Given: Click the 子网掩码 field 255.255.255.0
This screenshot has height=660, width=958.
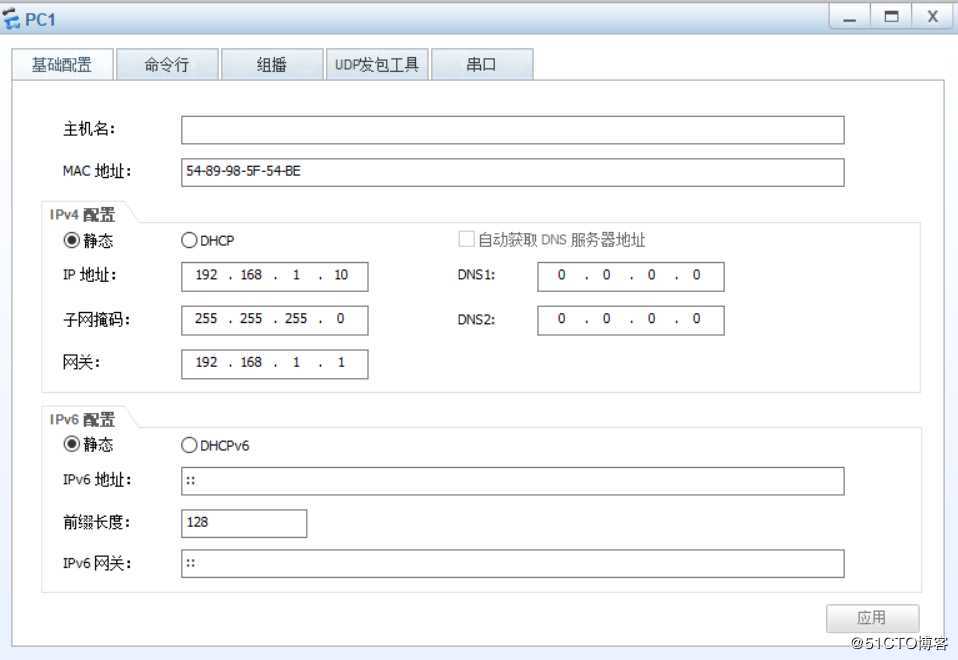Looking at the screenshot, I should tap(274, 320).
